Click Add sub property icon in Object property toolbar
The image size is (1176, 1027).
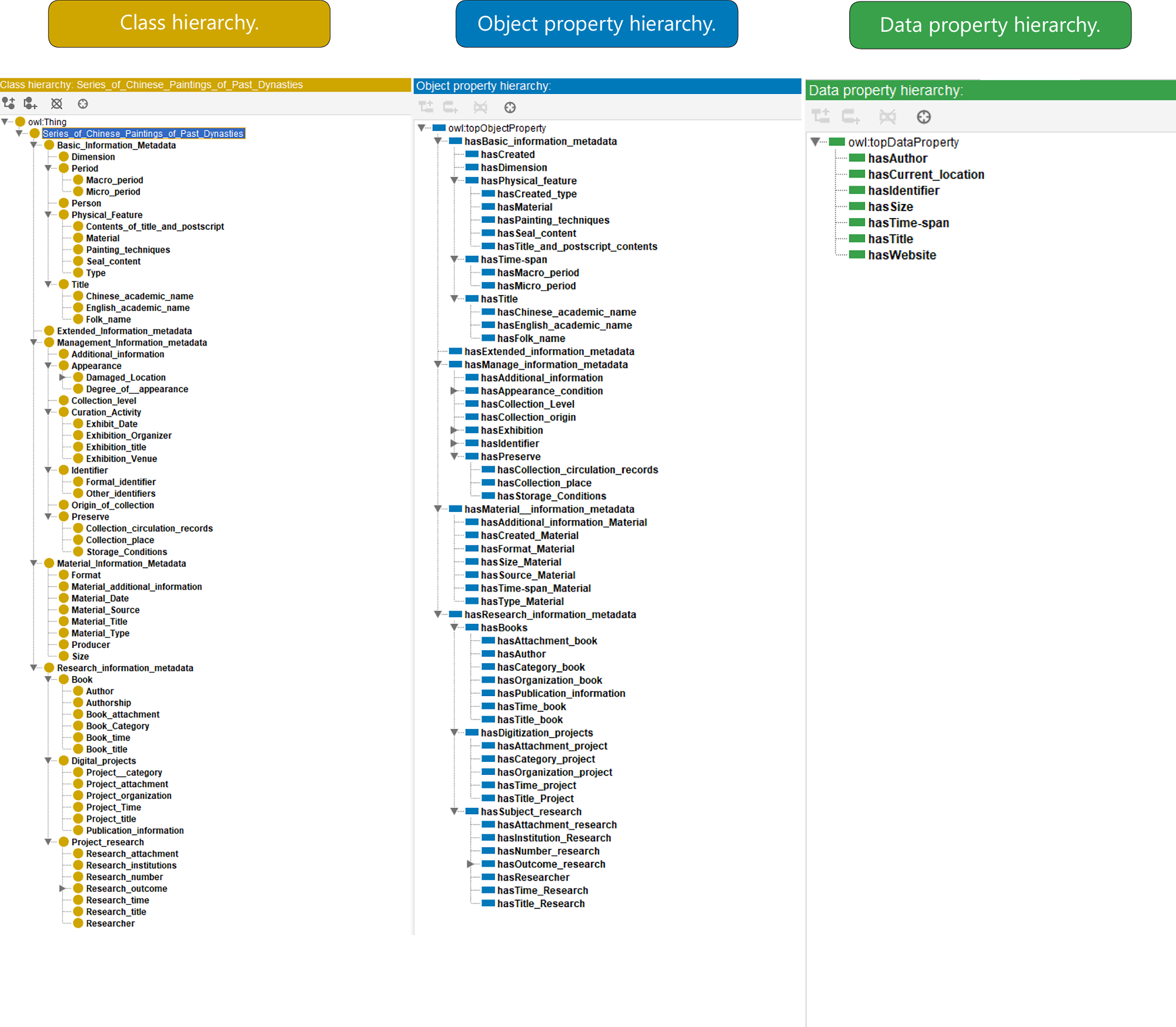click(x=426, y=107)
